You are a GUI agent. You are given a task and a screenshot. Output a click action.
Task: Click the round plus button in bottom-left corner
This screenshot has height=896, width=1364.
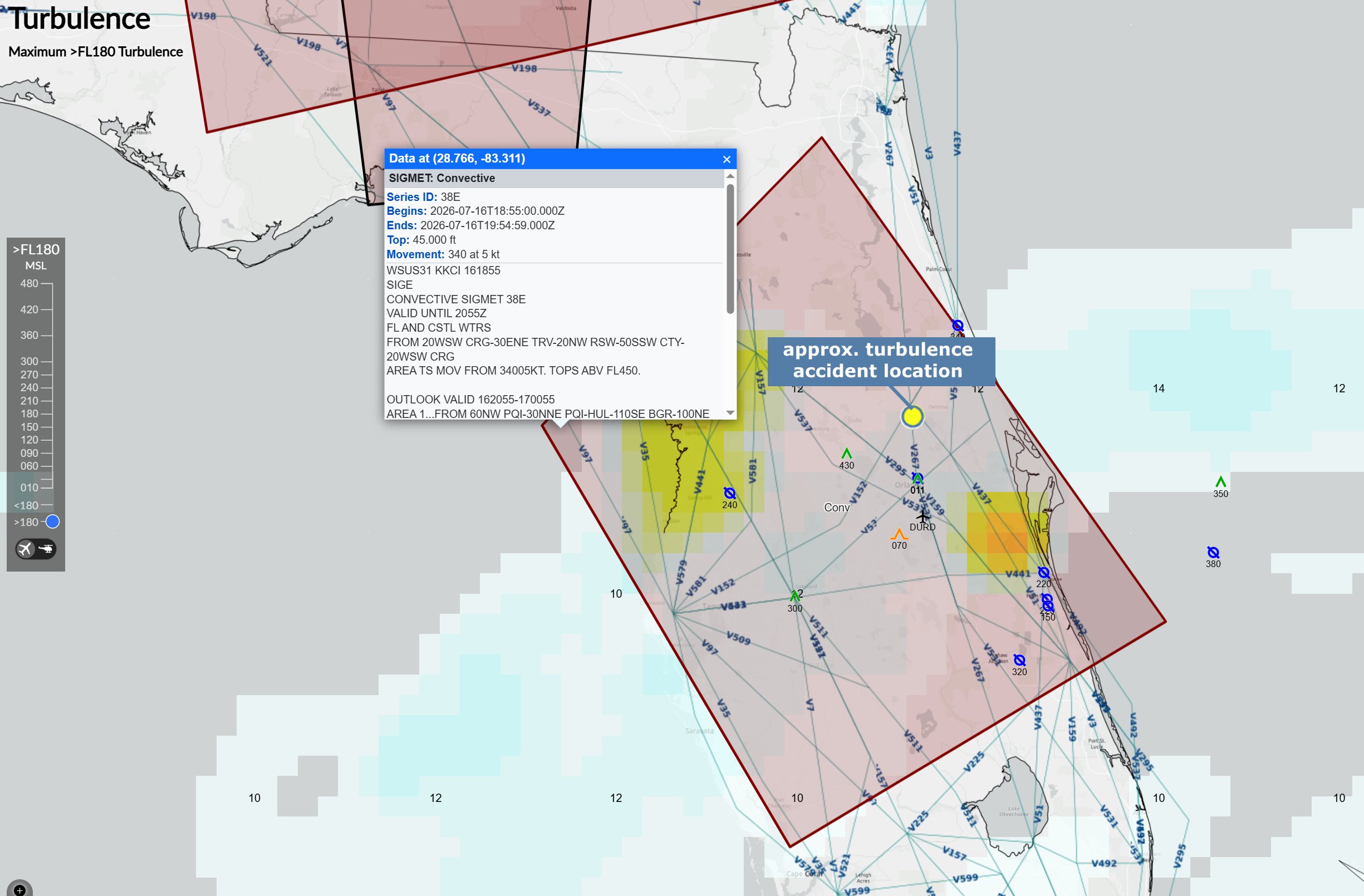tap(19, 890)
